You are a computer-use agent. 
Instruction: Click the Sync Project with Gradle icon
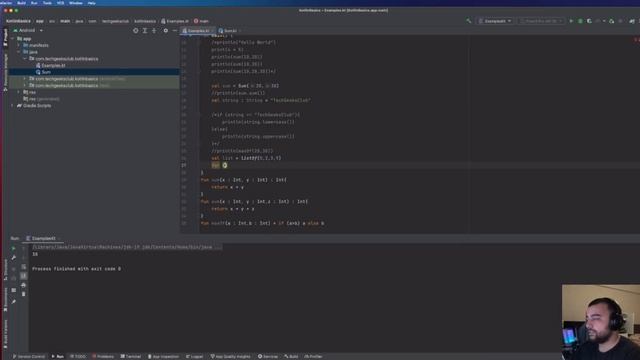pos(632,21)
